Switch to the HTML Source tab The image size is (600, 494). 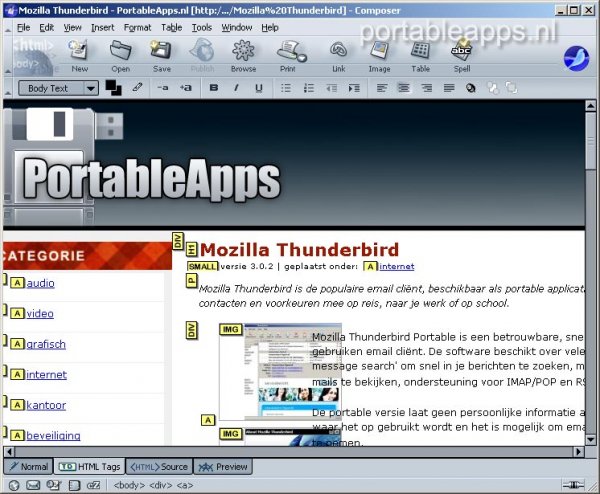pos(159,466)
